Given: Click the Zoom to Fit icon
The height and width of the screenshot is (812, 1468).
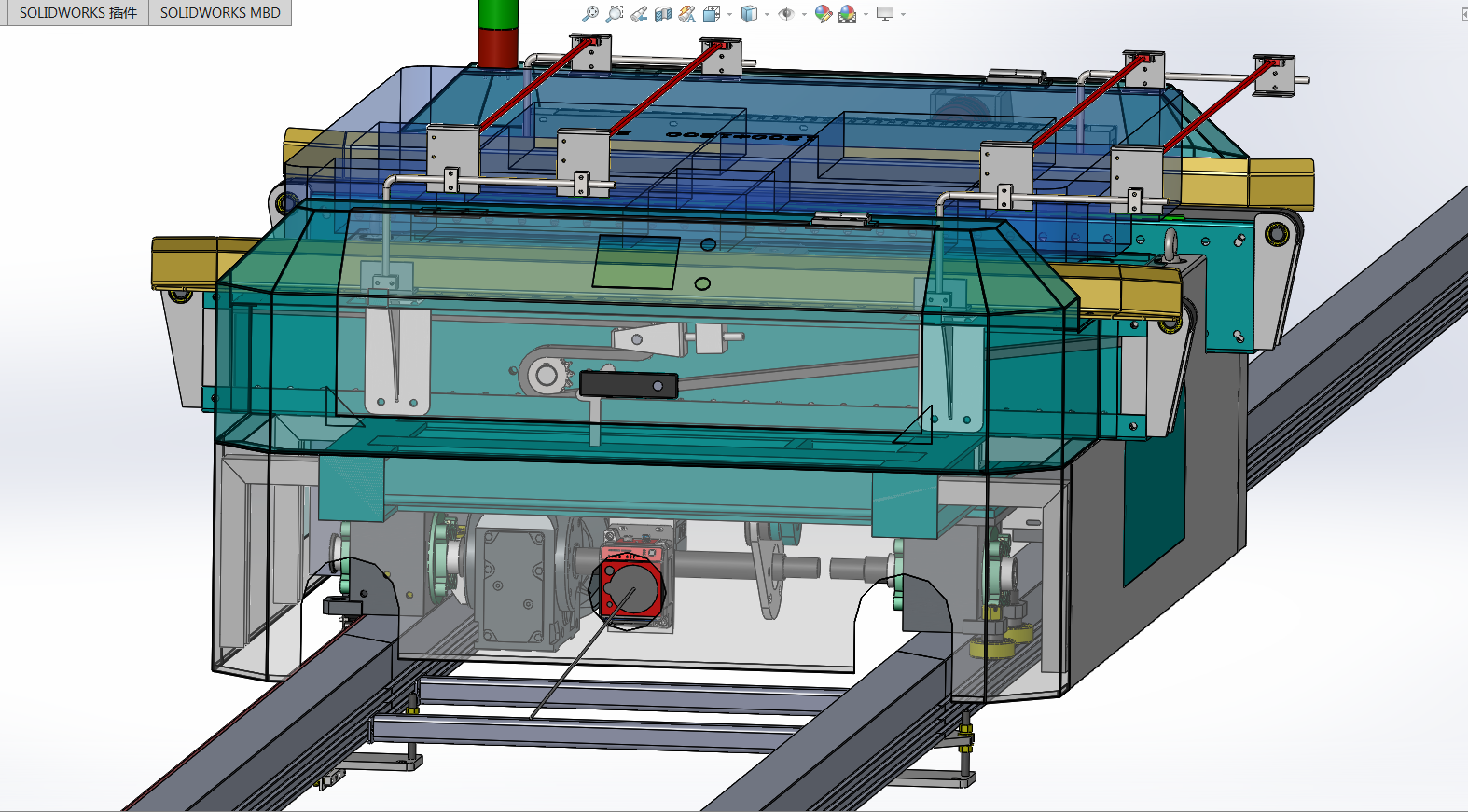Looking at the screenshot, I should [x=590, y=14].
